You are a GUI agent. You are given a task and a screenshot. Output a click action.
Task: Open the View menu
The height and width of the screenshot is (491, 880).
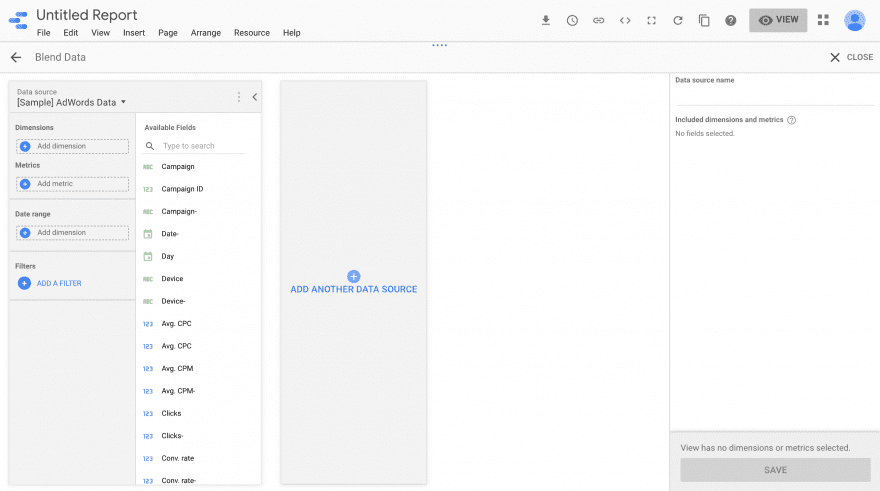click(x=100, y=33)
